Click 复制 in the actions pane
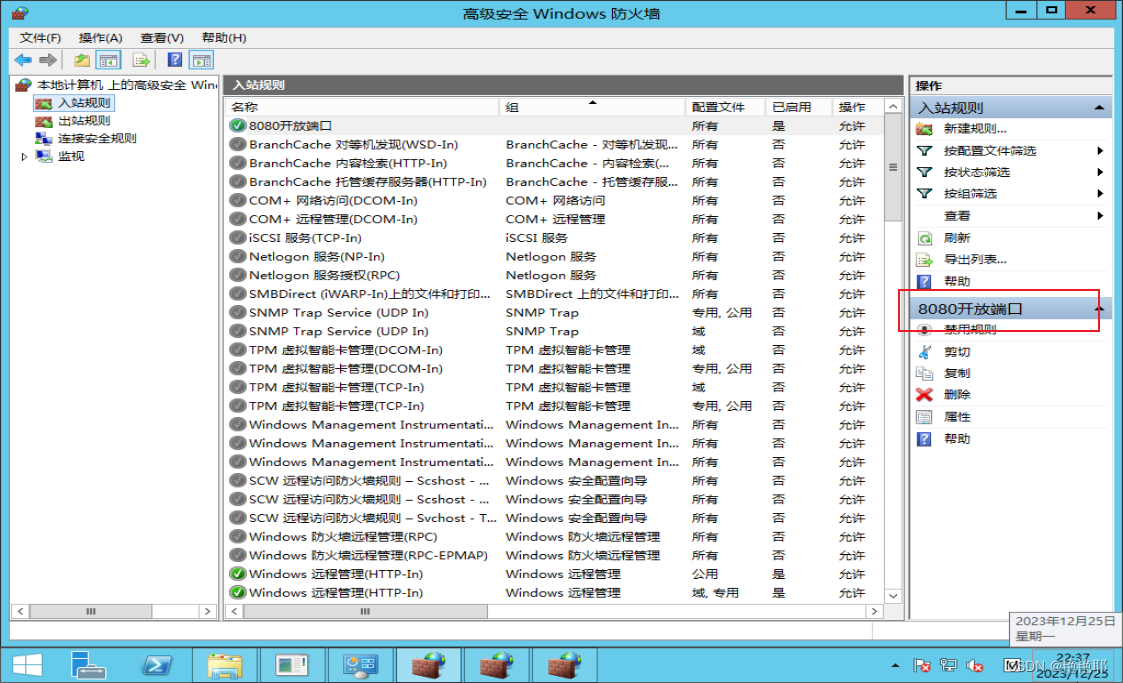The image size is (1123, 683). [x=957, y=373]
